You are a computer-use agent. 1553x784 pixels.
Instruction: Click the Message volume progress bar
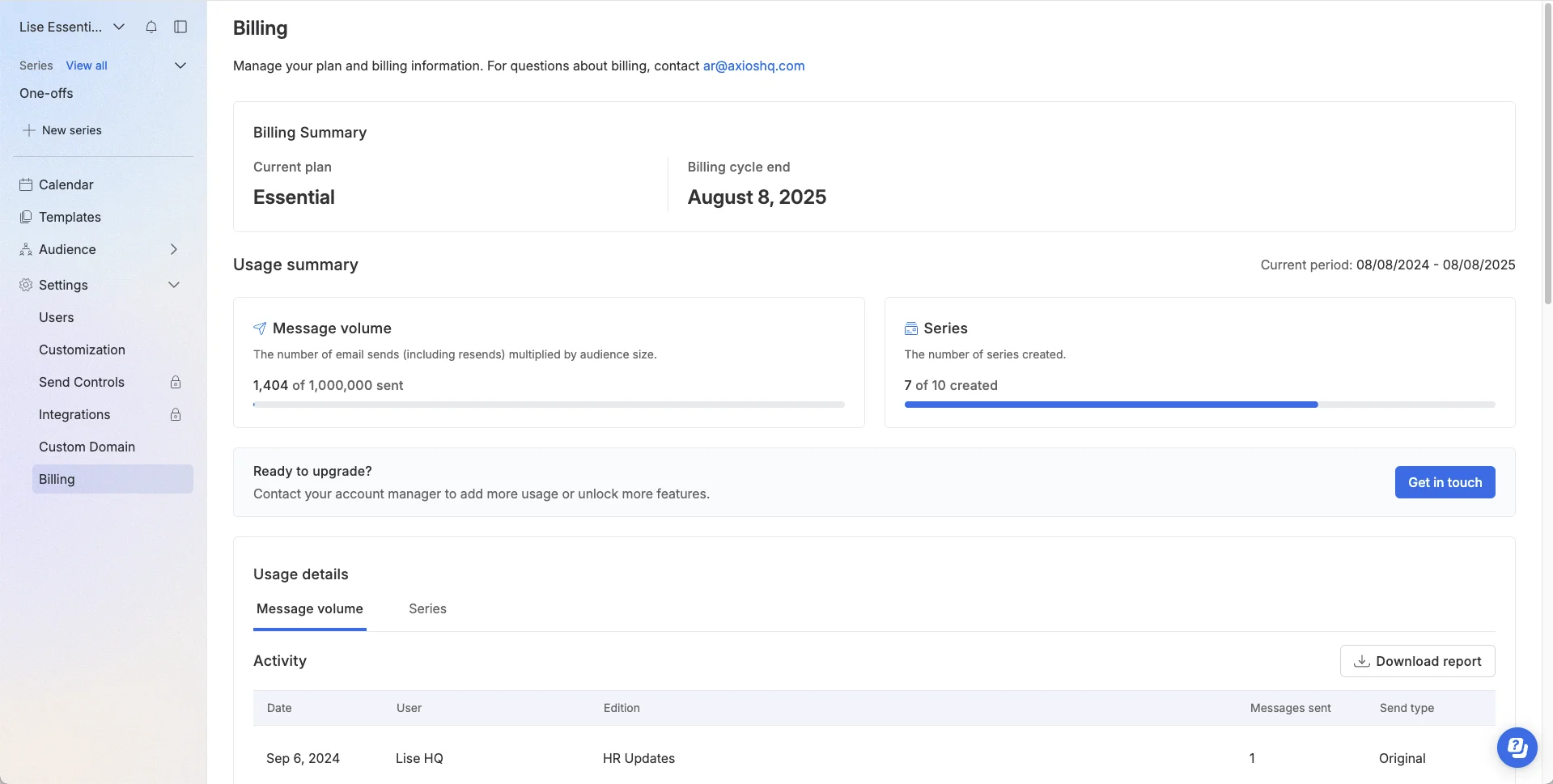click(549, 405)
